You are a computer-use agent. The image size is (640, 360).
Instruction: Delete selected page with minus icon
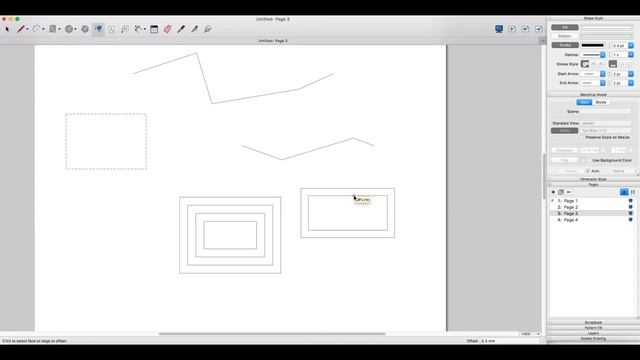[x=569, y=192]
